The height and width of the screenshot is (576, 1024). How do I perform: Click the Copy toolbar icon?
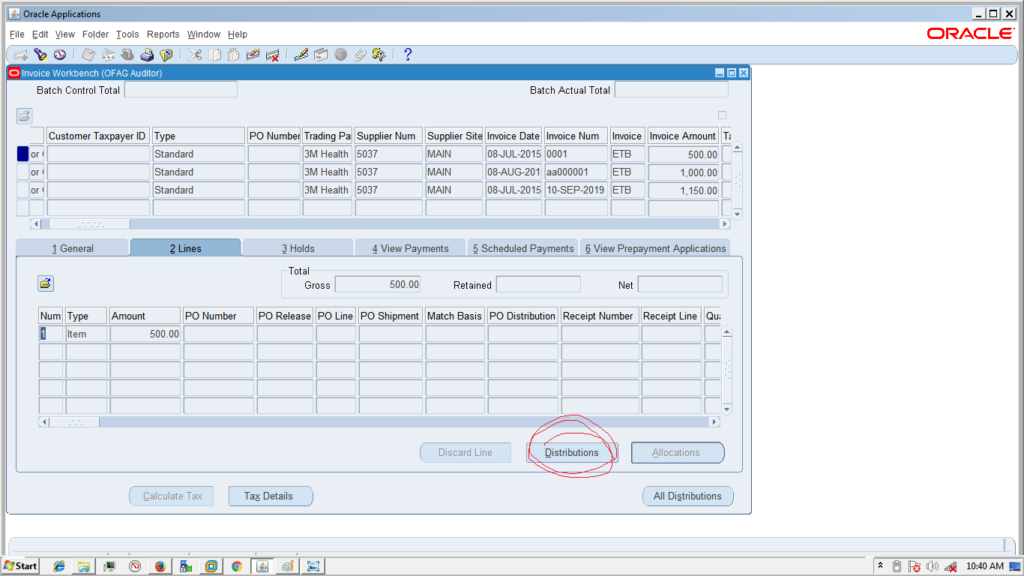point(214,55)
